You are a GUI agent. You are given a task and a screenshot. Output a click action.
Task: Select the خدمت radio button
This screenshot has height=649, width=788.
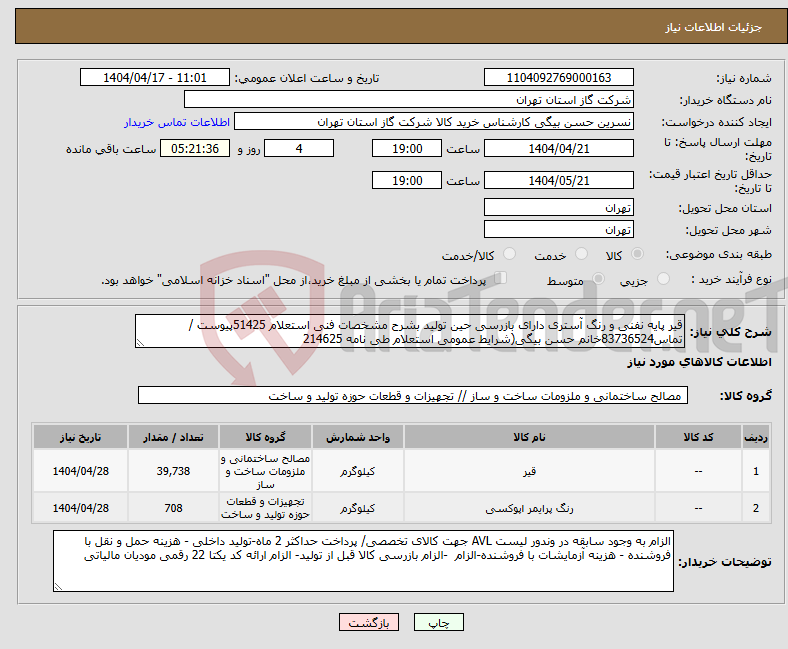581,254
